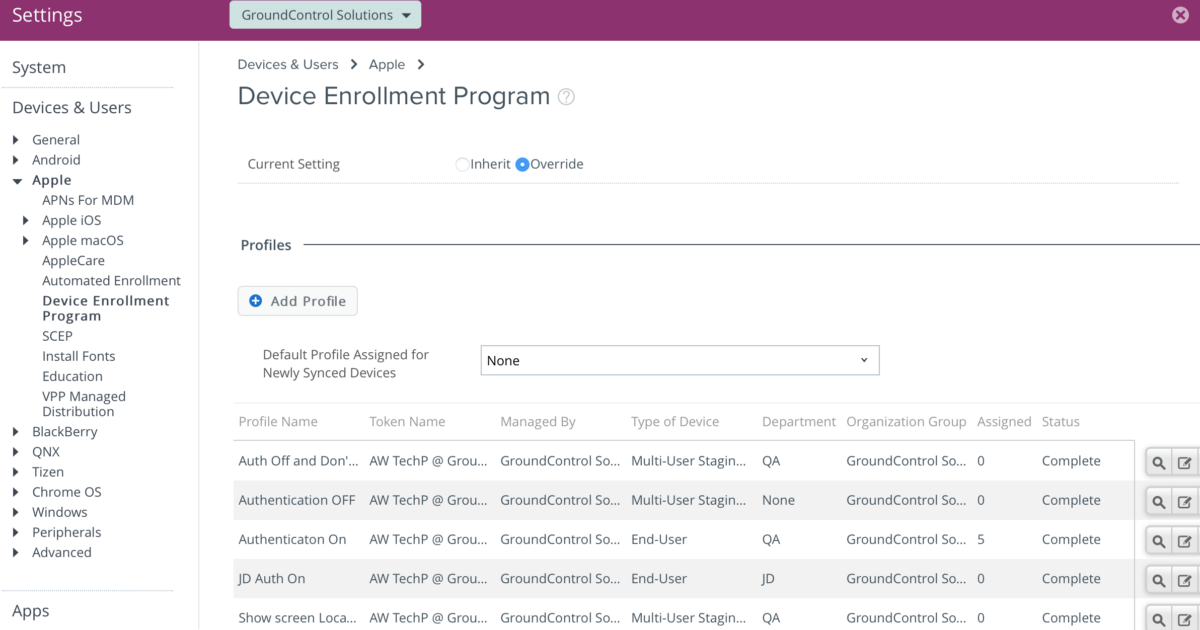Sort the table by Profile Name

coord(277,421)
